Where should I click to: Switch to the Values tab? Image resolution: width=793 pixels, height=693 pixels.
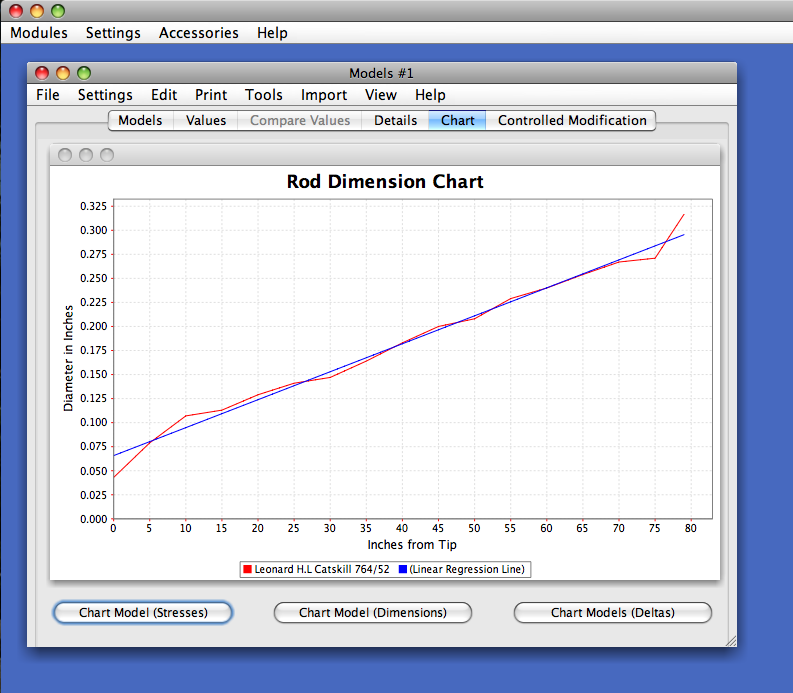[206, 120]
